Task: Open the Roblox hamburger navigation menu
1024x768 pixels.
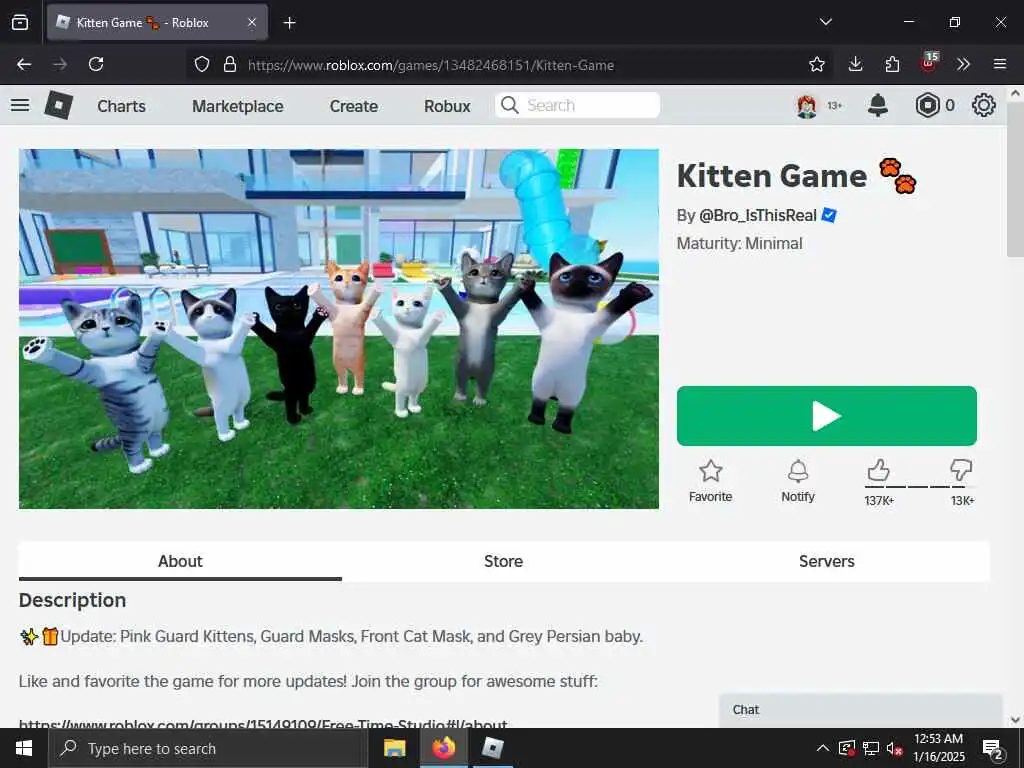Action: pos(20,105)
